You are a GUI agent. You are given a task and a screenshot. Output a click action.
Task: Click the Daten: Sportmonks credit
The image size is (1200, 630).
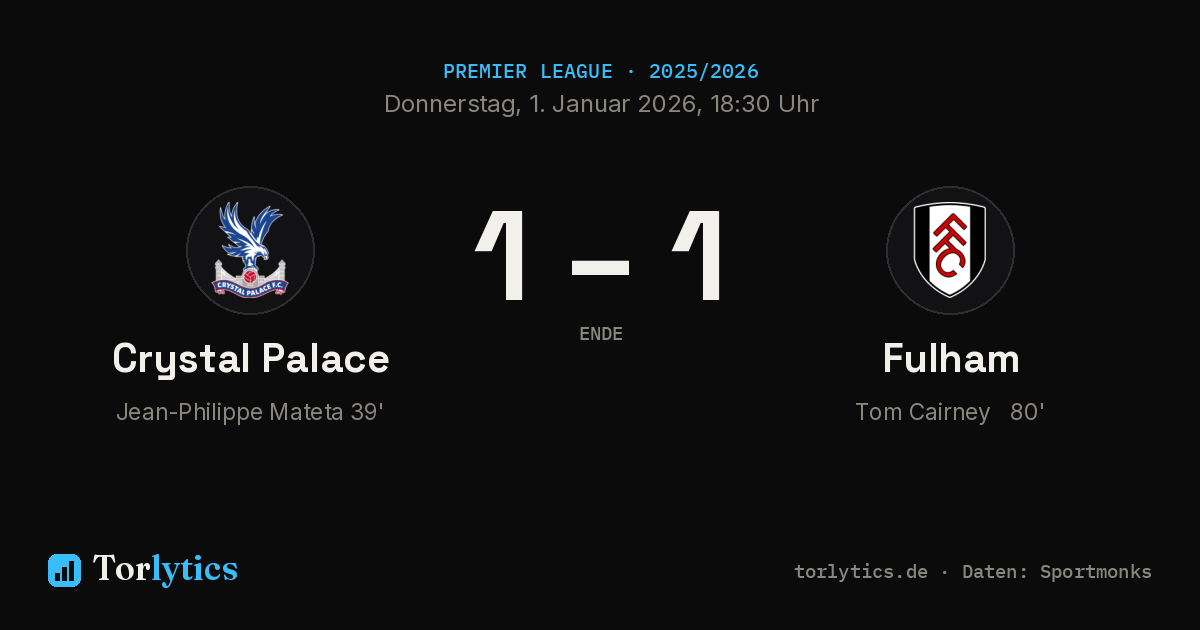pyautogui.click(x=1057, y=572)
